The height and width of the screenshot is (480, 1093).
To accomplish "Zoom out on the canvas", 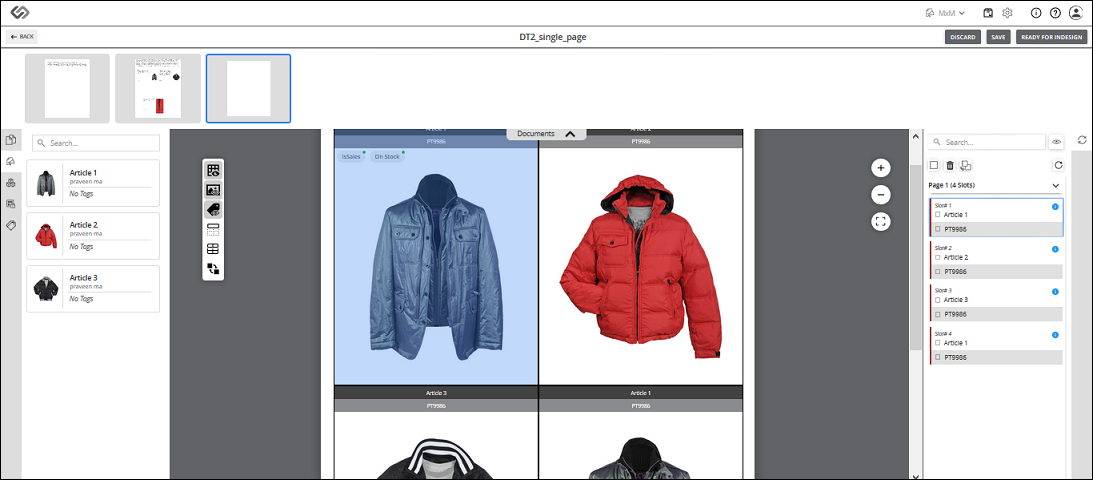I will 880,195.
